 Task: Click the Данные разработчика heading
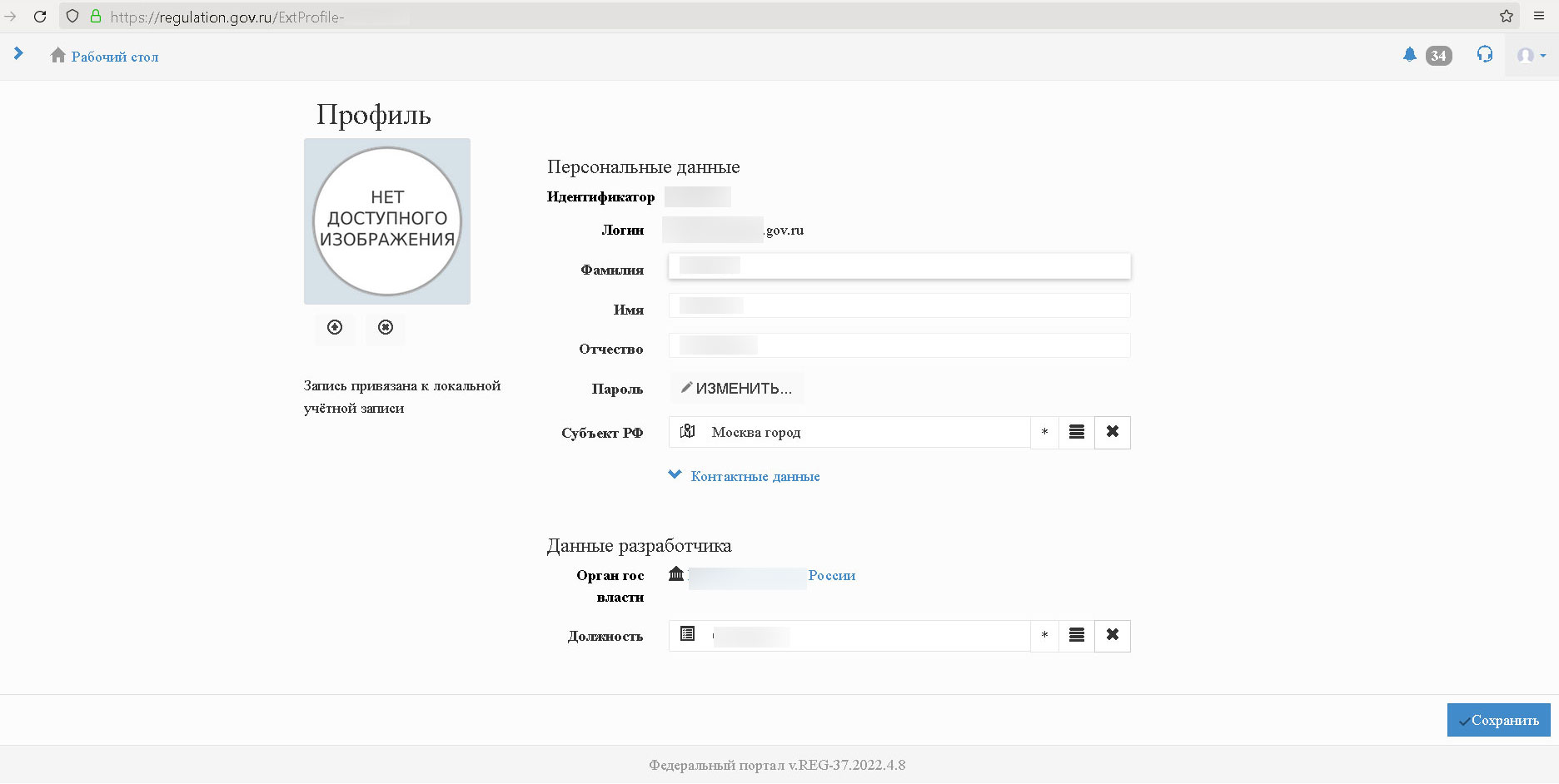tap(639, 546)
